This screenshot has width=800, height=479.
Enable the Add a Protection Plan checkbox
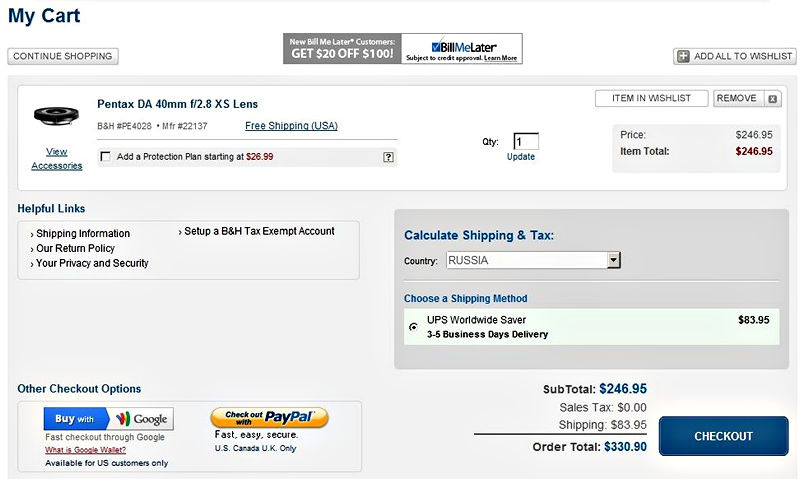[106, 157]
